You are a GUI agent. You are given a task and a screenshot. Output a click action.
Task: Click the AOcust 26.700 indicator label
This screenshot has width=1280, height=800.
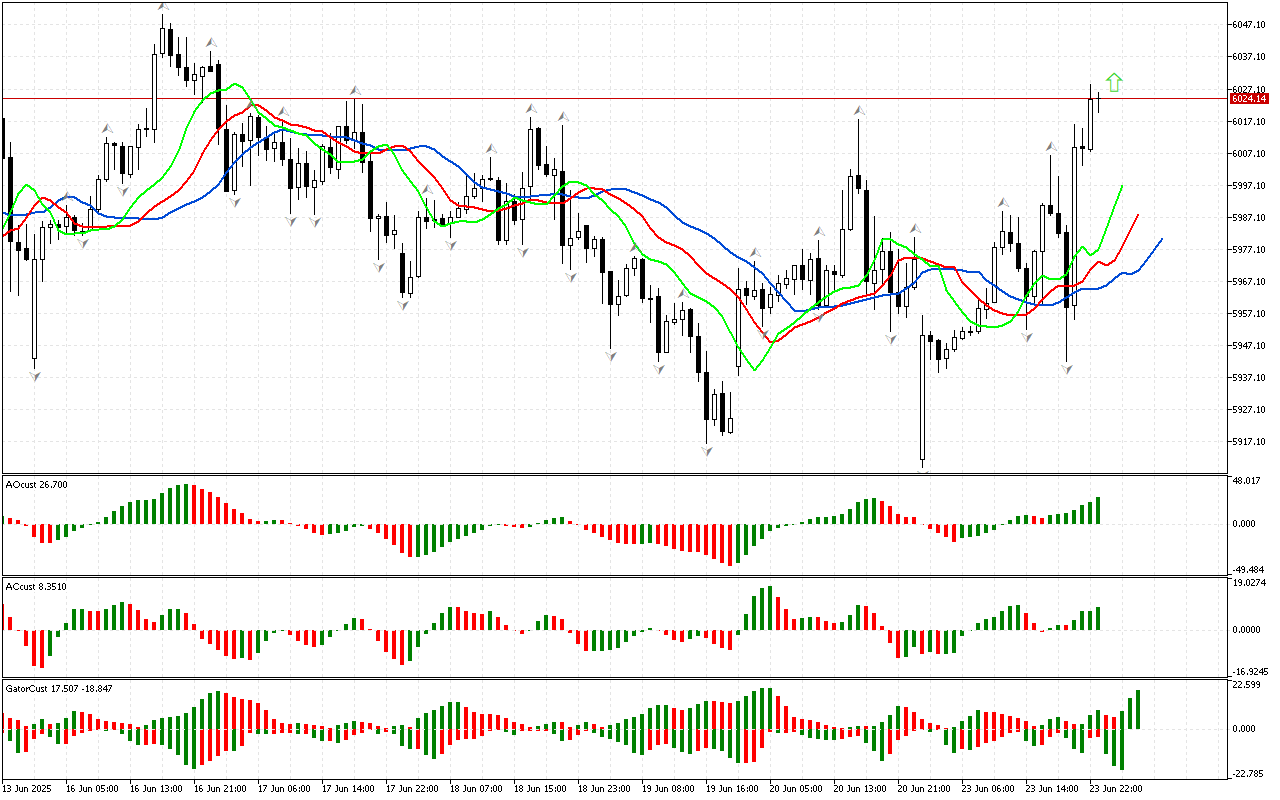coord(37,485)
